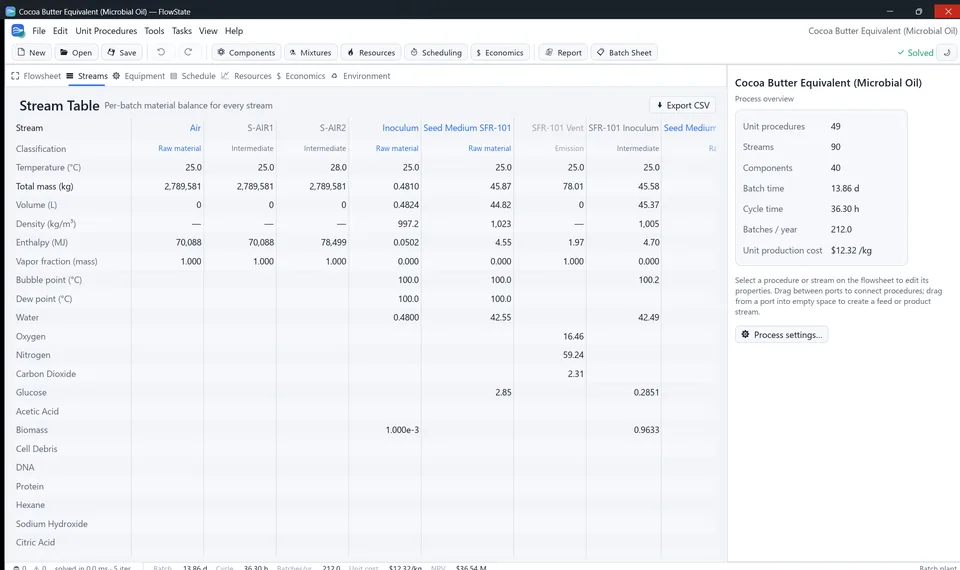Screen dimensions: 960x570
Task: Select the Streams tab
Action: 87,76
